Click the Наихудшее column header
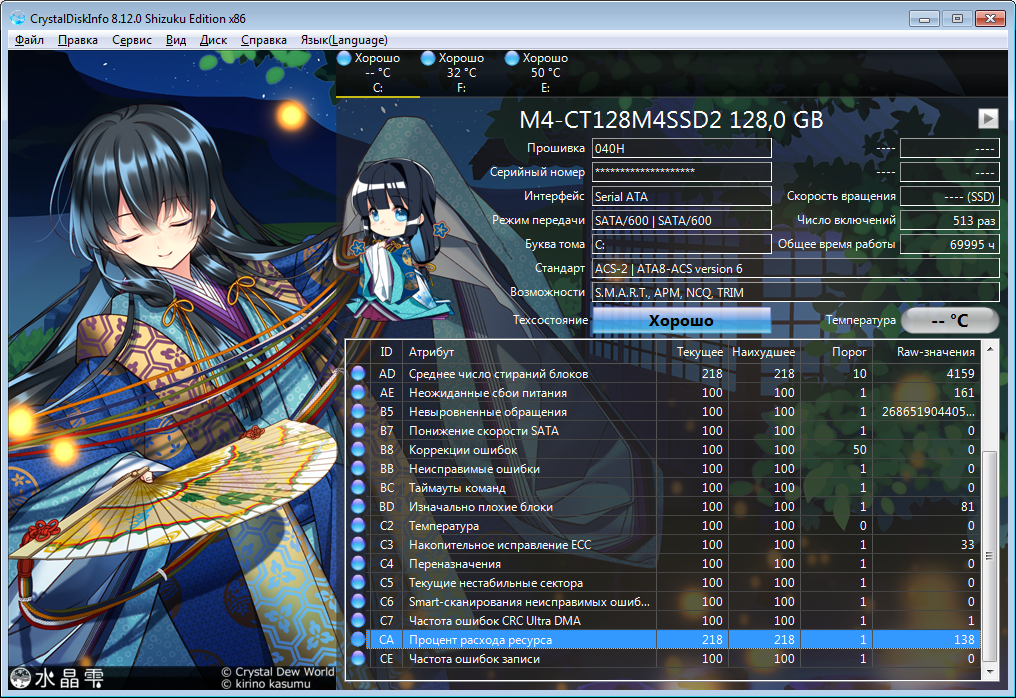Image resolution: width=1016 pixels, height=698 pixels. [x=764, y=352]
